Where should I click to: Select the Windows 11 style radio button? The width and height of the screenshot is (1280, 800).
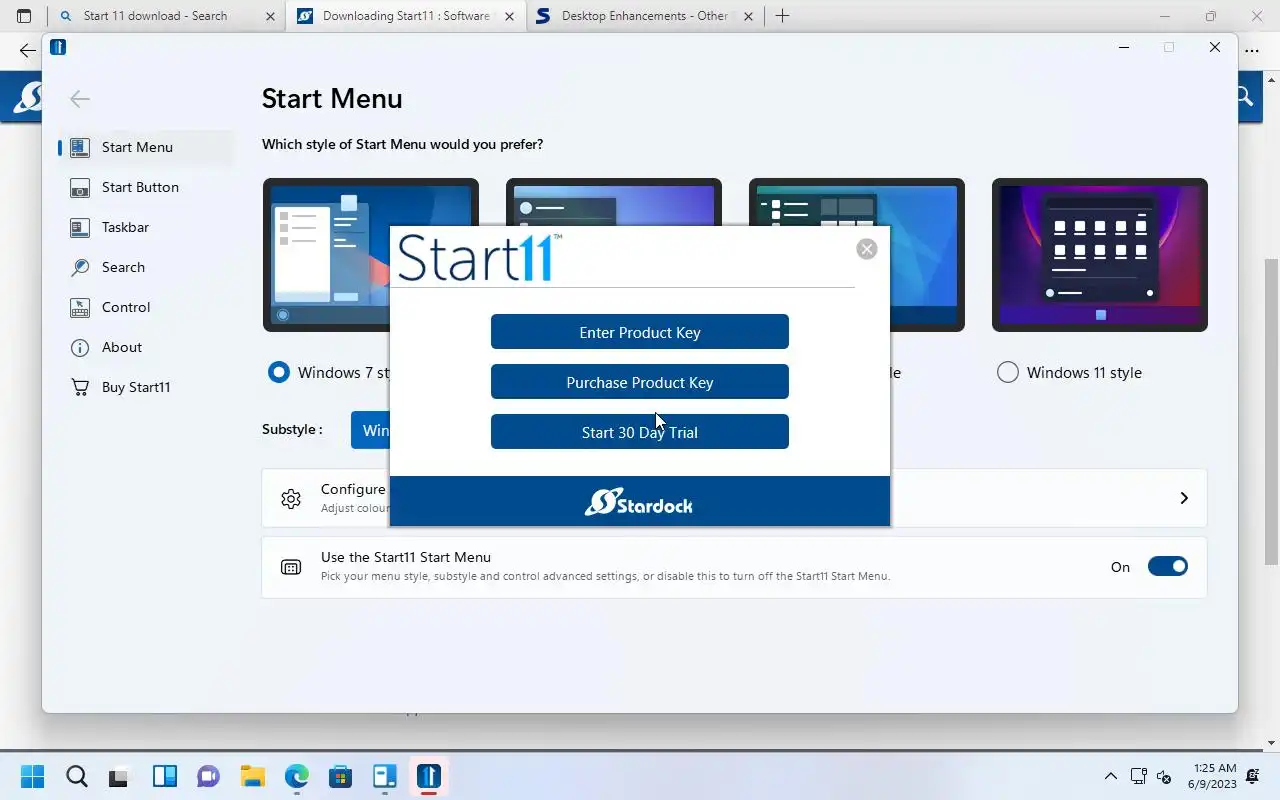(1008, 372)
